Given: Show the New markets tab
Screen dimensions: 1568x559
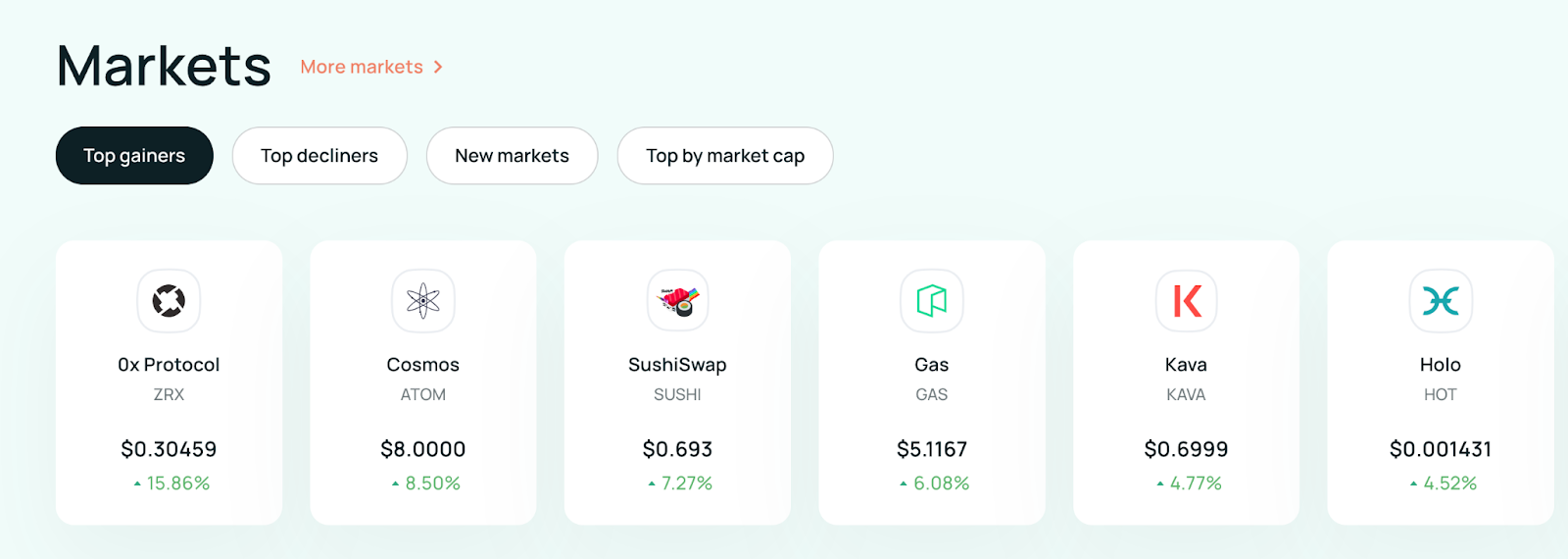Looking at the screenshot, I should 512,156.
